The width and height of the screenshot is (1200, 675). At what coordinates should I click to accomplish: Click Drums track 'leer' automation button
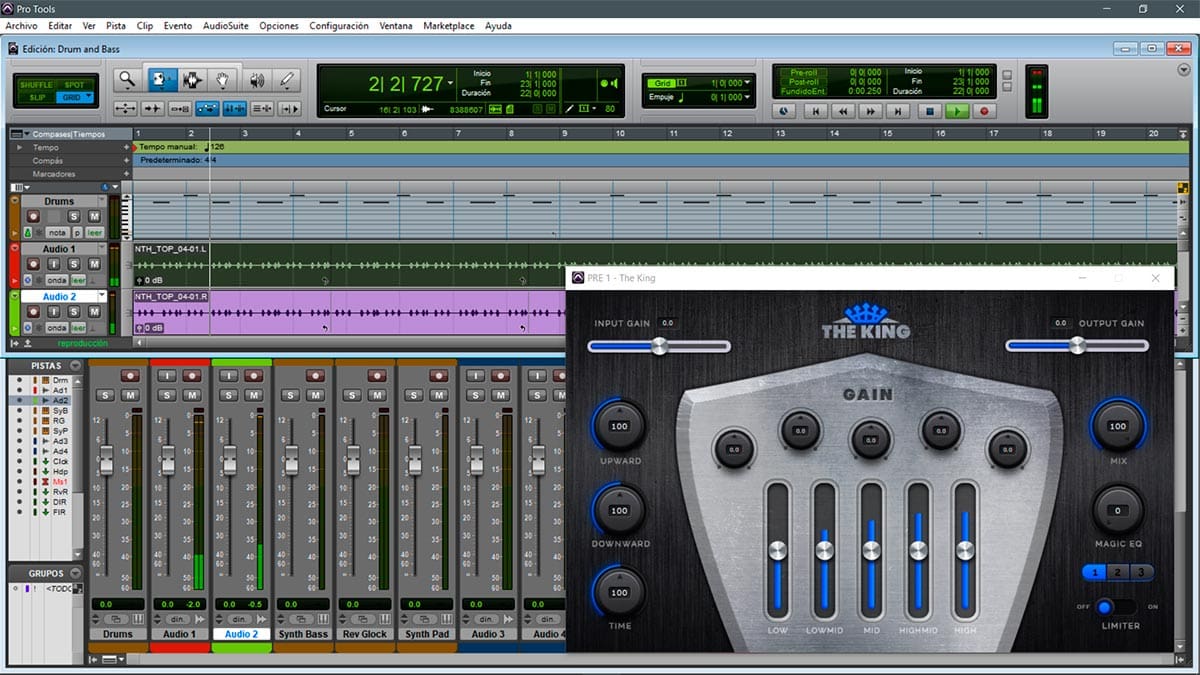point(94,232)
